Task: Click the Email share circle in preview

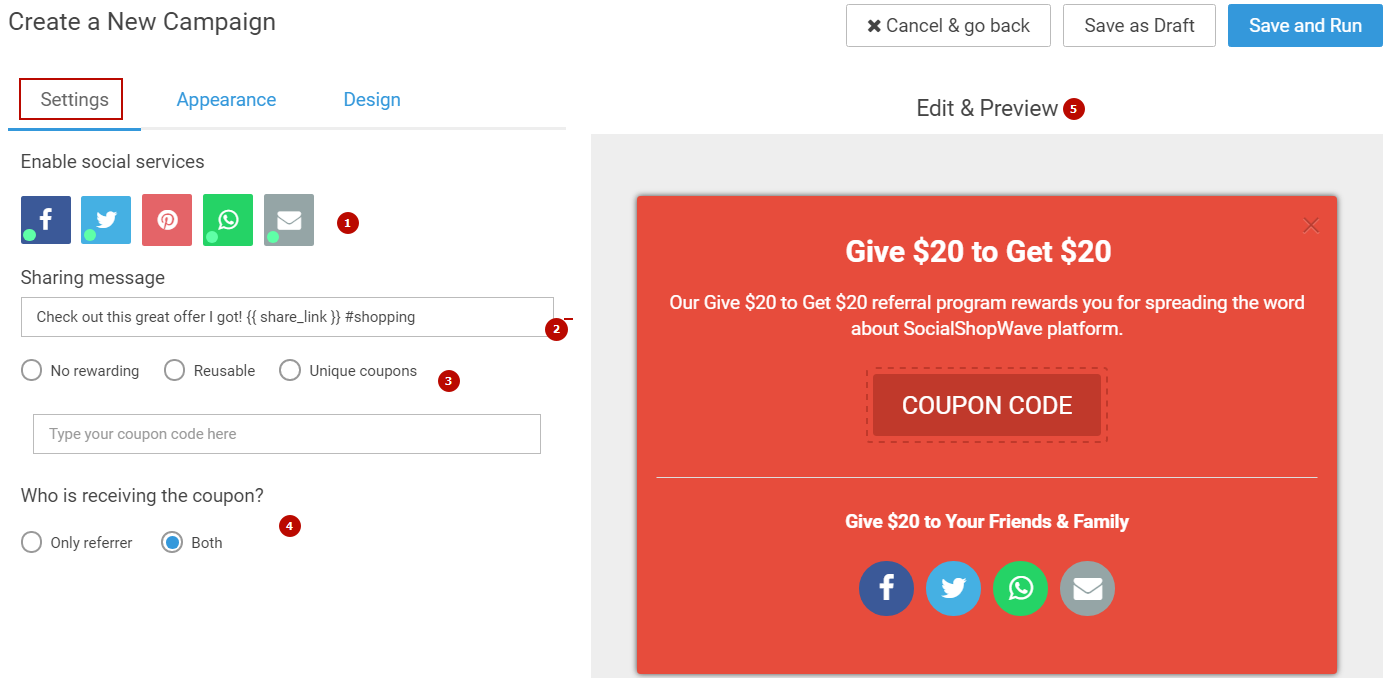Action: tap(1087, 588)
